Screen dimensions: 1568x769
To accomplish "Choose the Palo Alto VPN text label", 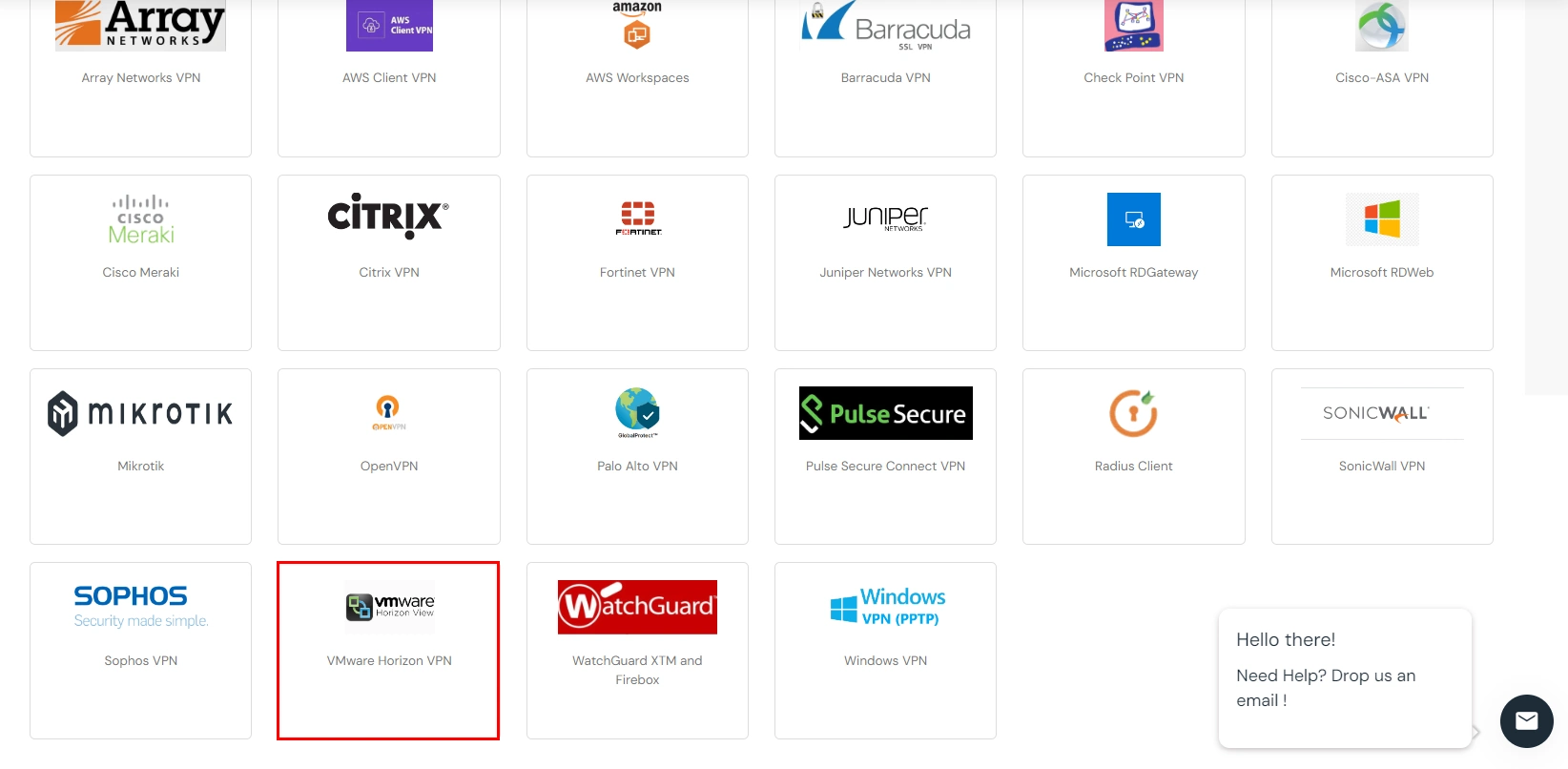I will [637, 467].
